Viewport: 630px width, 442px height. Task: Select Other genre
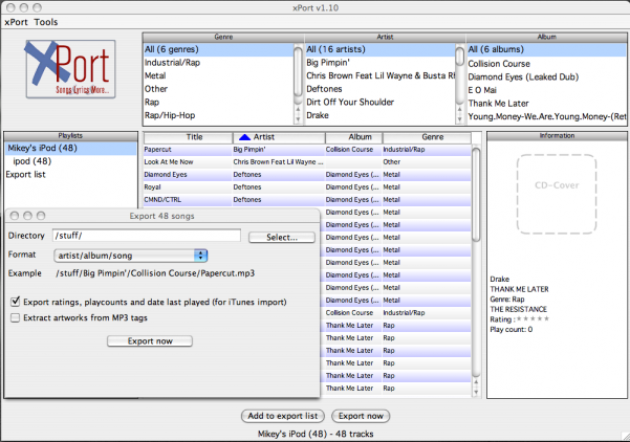coord(219,89)
